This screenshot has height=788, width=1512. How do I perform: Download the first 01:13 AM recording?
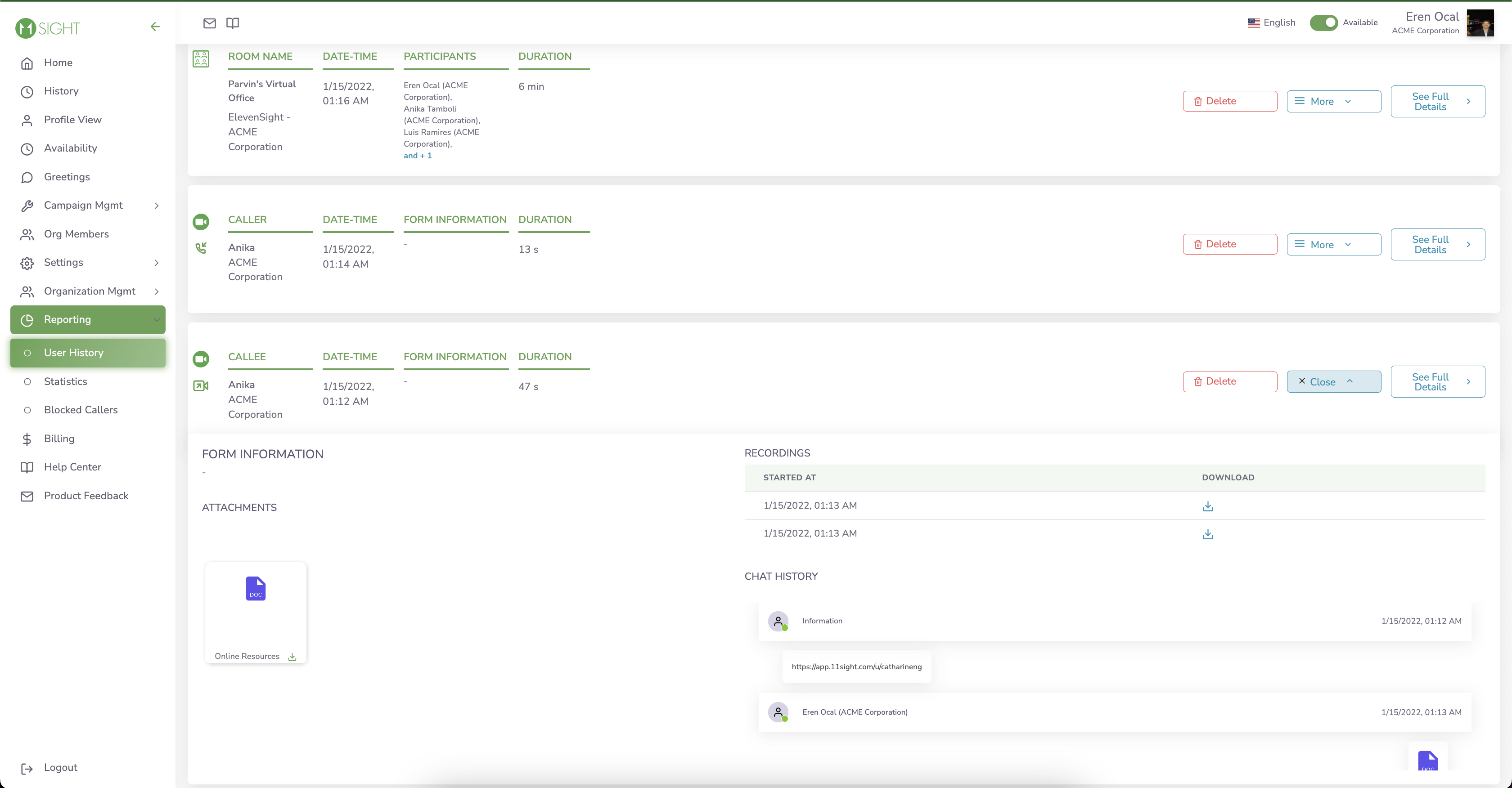(1207, 506)
